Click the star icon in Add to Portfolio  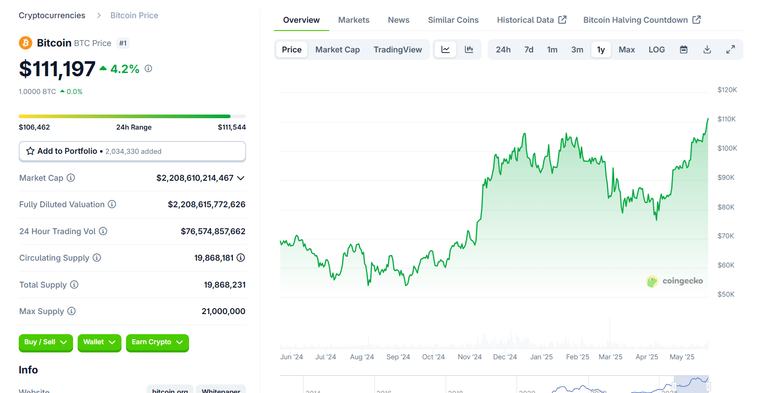coord(30,151)
